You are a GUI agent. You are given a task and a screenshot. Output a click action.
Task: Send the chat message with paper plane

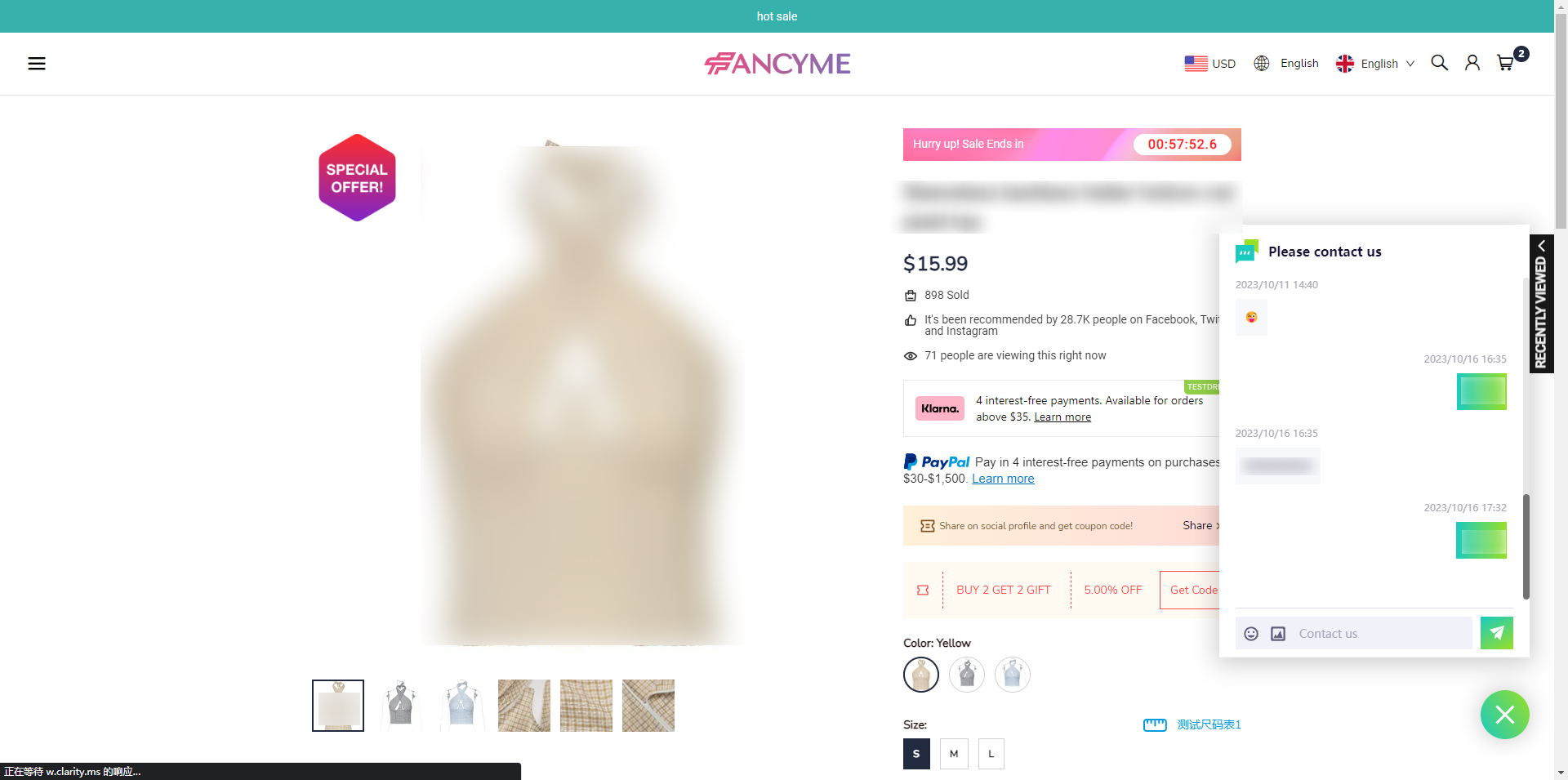tap(1496, 633)
